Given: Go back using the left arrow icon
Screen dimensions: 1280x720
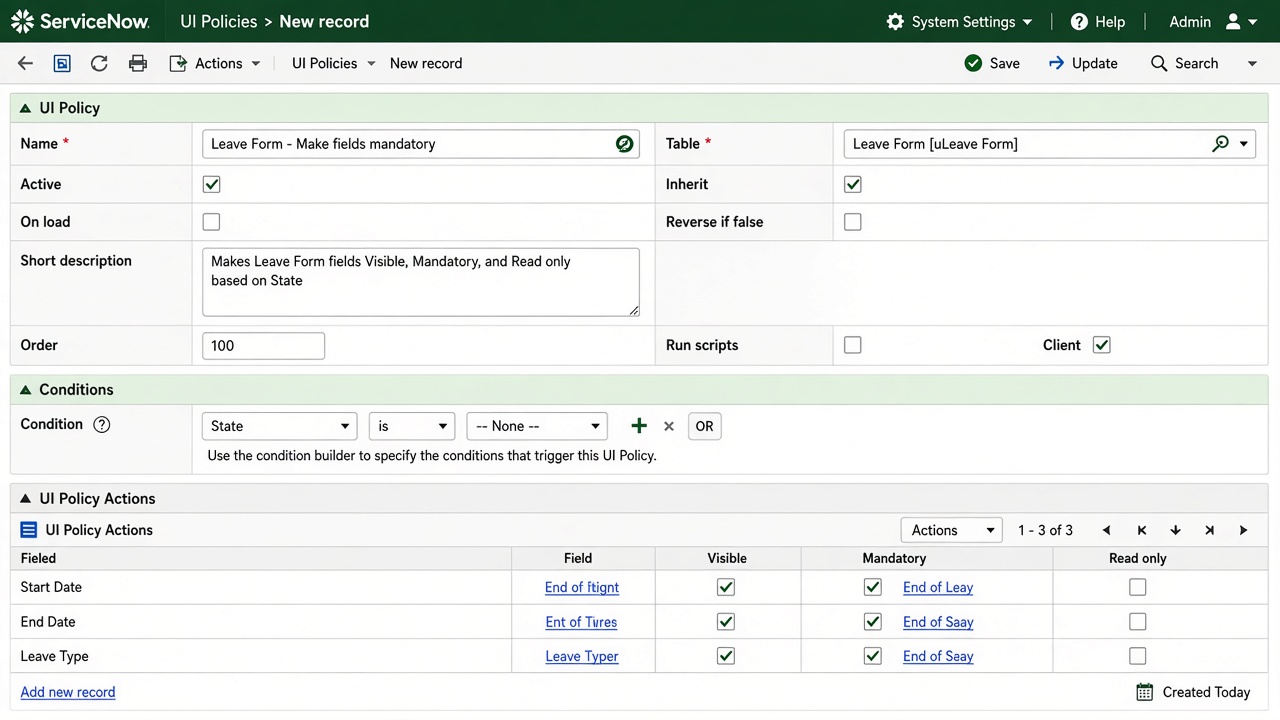Looking at the screenshot, I should (25, 63).
